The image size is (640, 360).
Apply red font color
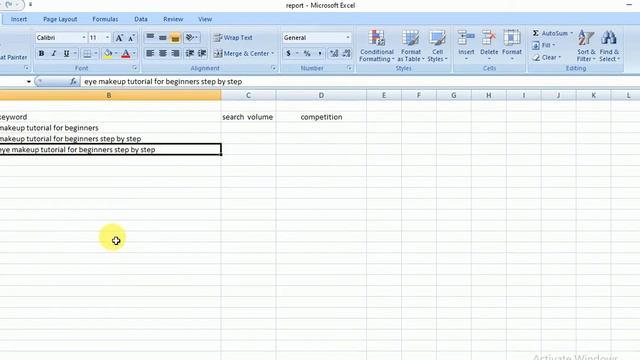click(x=126, y=53)
